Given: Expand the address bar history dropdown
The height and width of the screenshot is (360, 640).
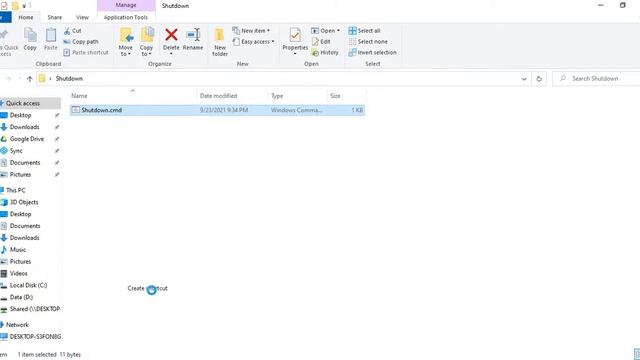Looking at the screenshot, I should click(x=524, y=79).
